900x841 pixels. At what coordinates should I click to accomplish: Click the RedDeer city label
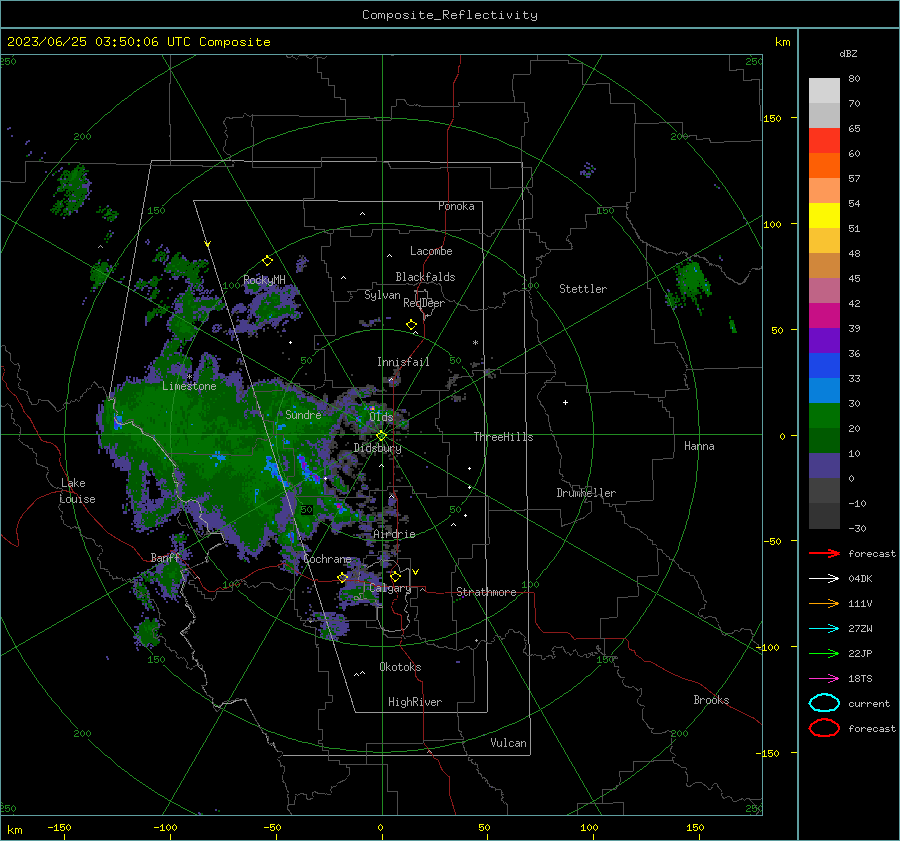coord(424,303)
